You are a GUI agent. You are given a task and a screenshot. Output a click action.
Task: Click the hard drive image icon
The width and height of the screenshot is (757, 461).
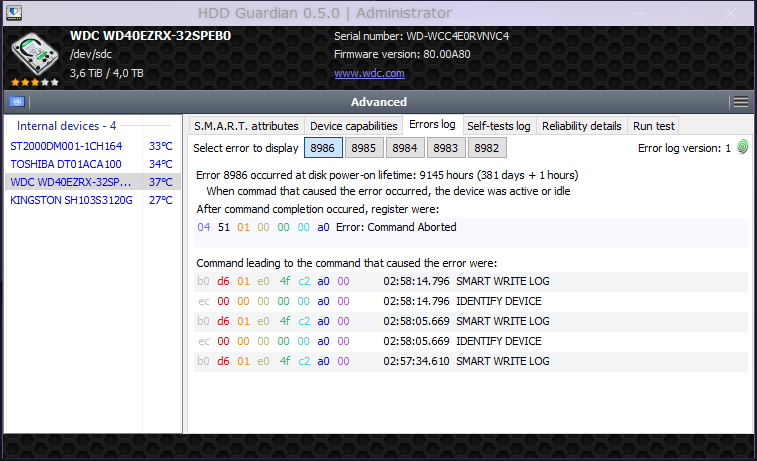point(34,53)
